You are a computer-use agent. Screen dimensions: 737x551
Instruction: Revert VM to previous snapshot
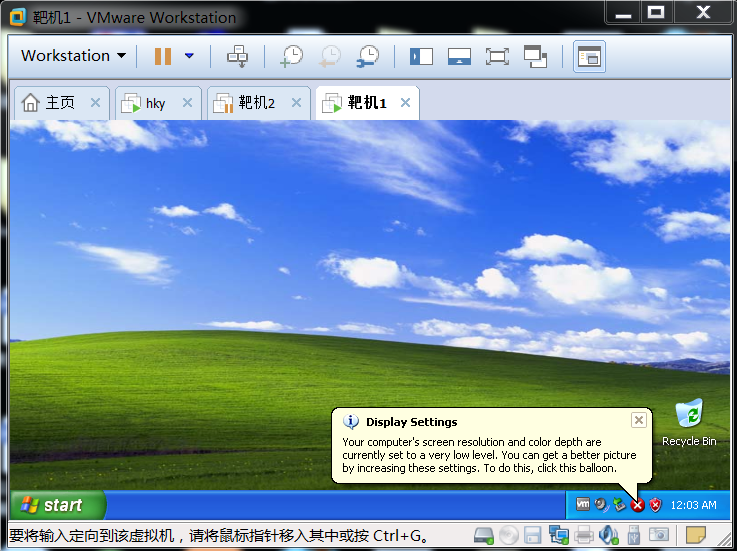[330, 56]
